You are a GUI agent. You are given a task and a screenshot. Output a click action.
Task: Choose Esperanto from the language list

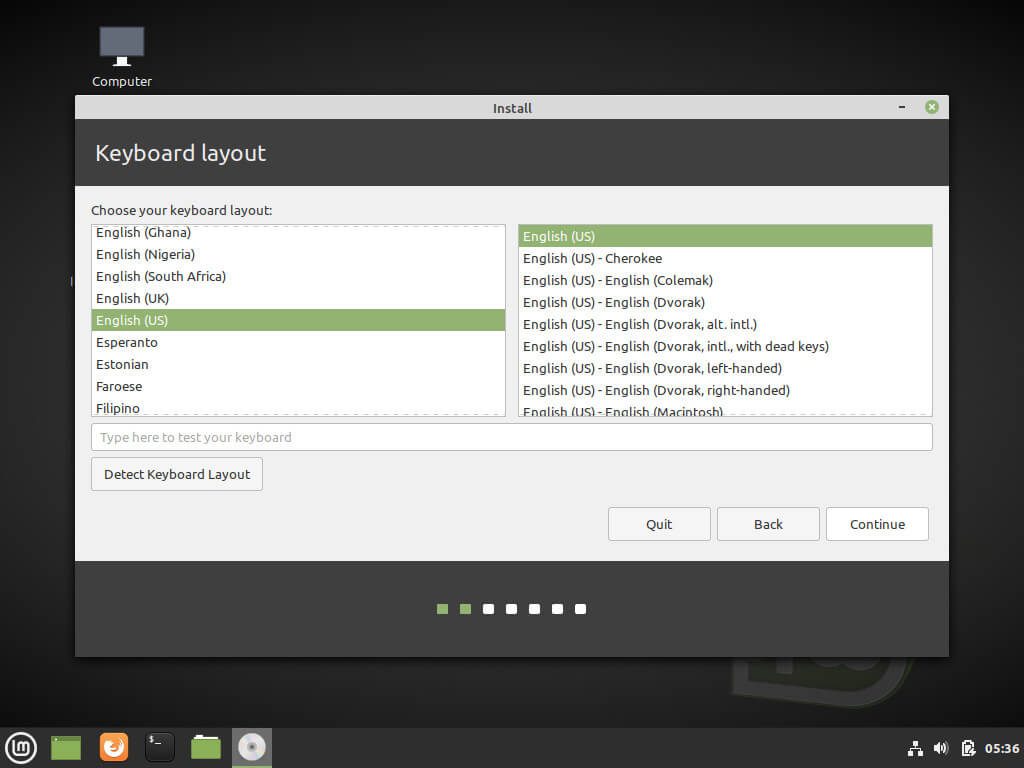(298, 342)
